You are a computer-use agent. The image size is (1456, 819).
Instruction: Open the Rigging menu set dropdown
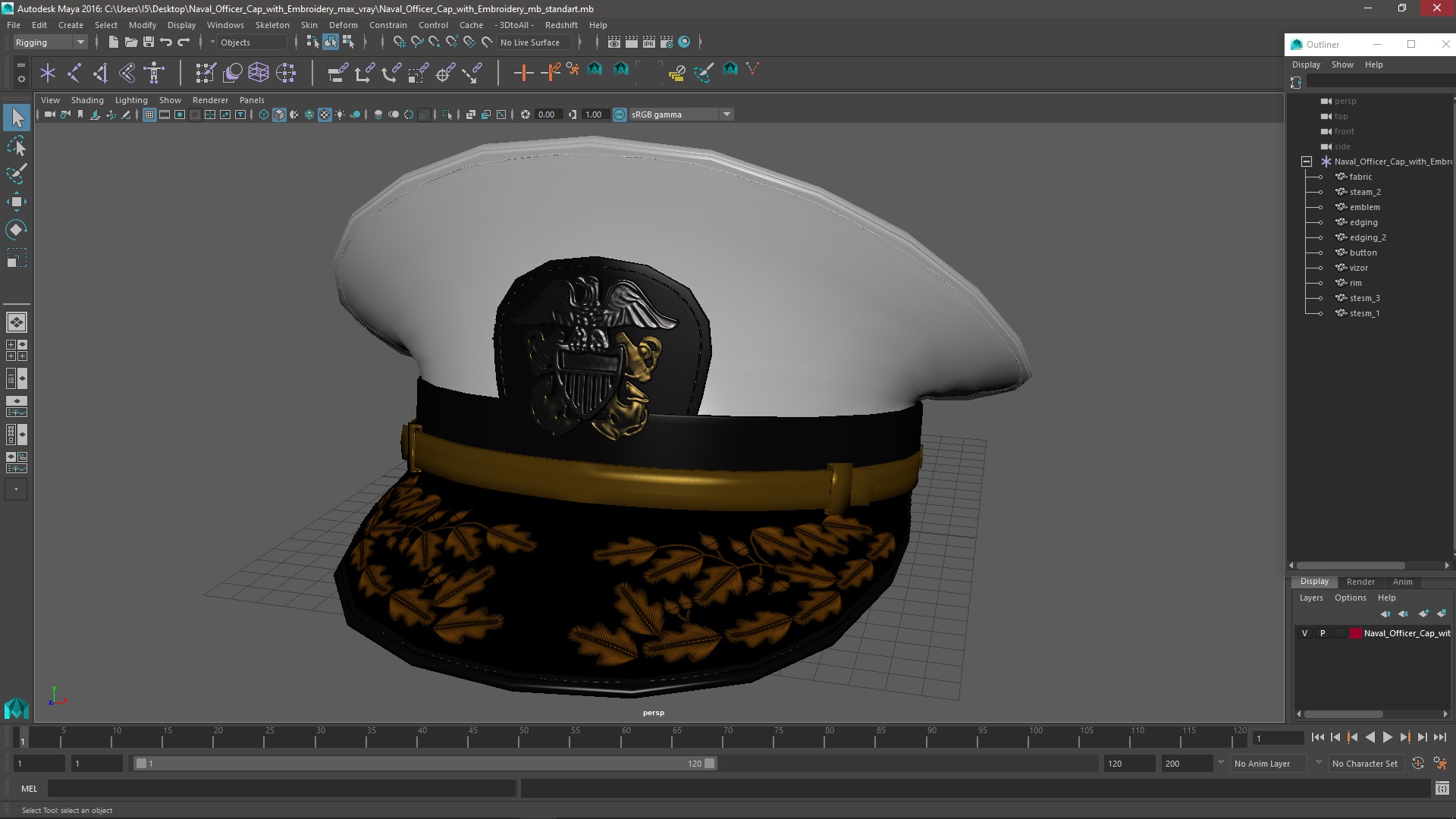click(x=50, y=42)
